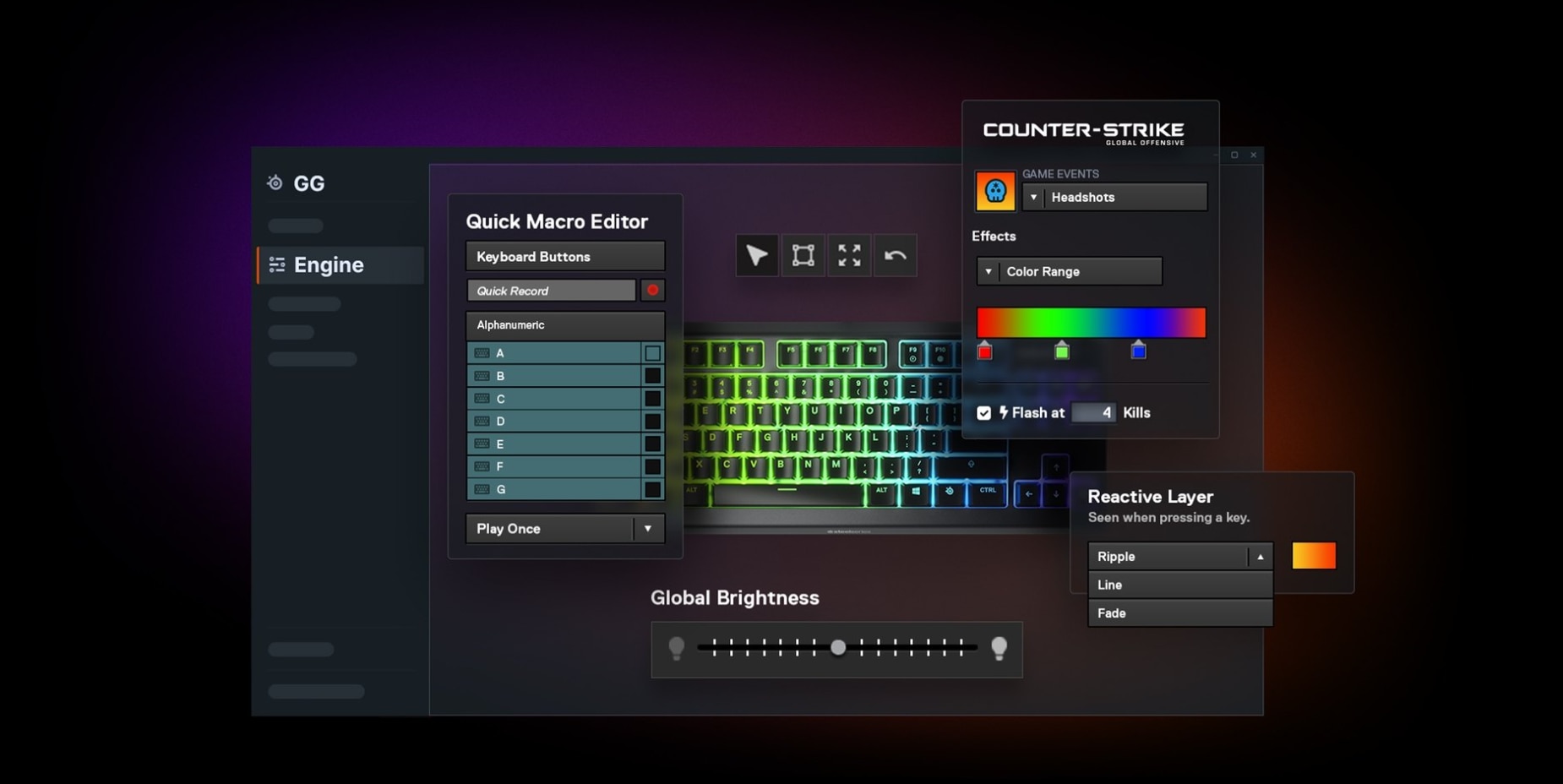Screen dimensions: 1563x784
Task: Uncheck the Flash at Kills checkbox
Action: tap(983, 413)
